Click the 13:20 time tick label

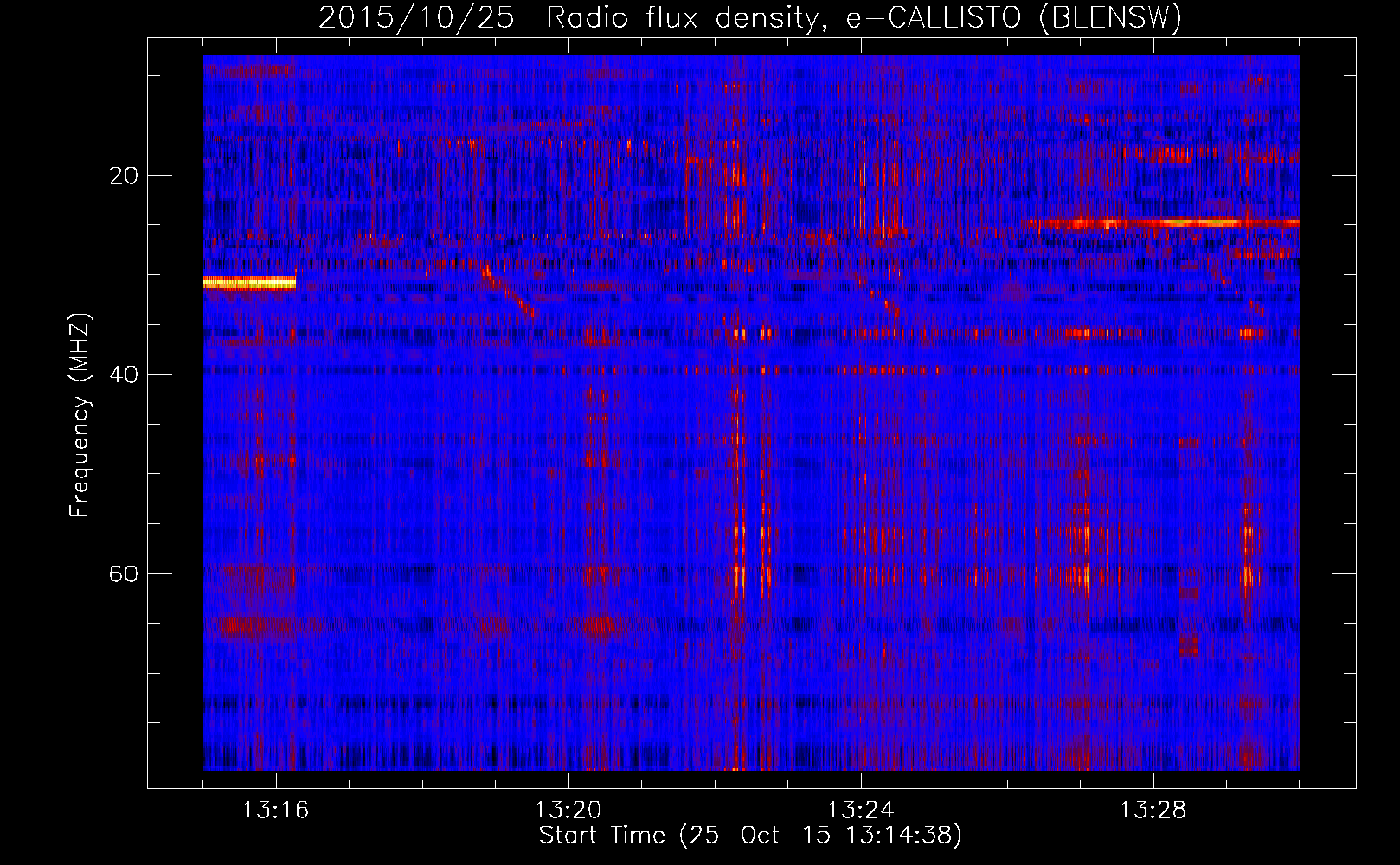568,810
